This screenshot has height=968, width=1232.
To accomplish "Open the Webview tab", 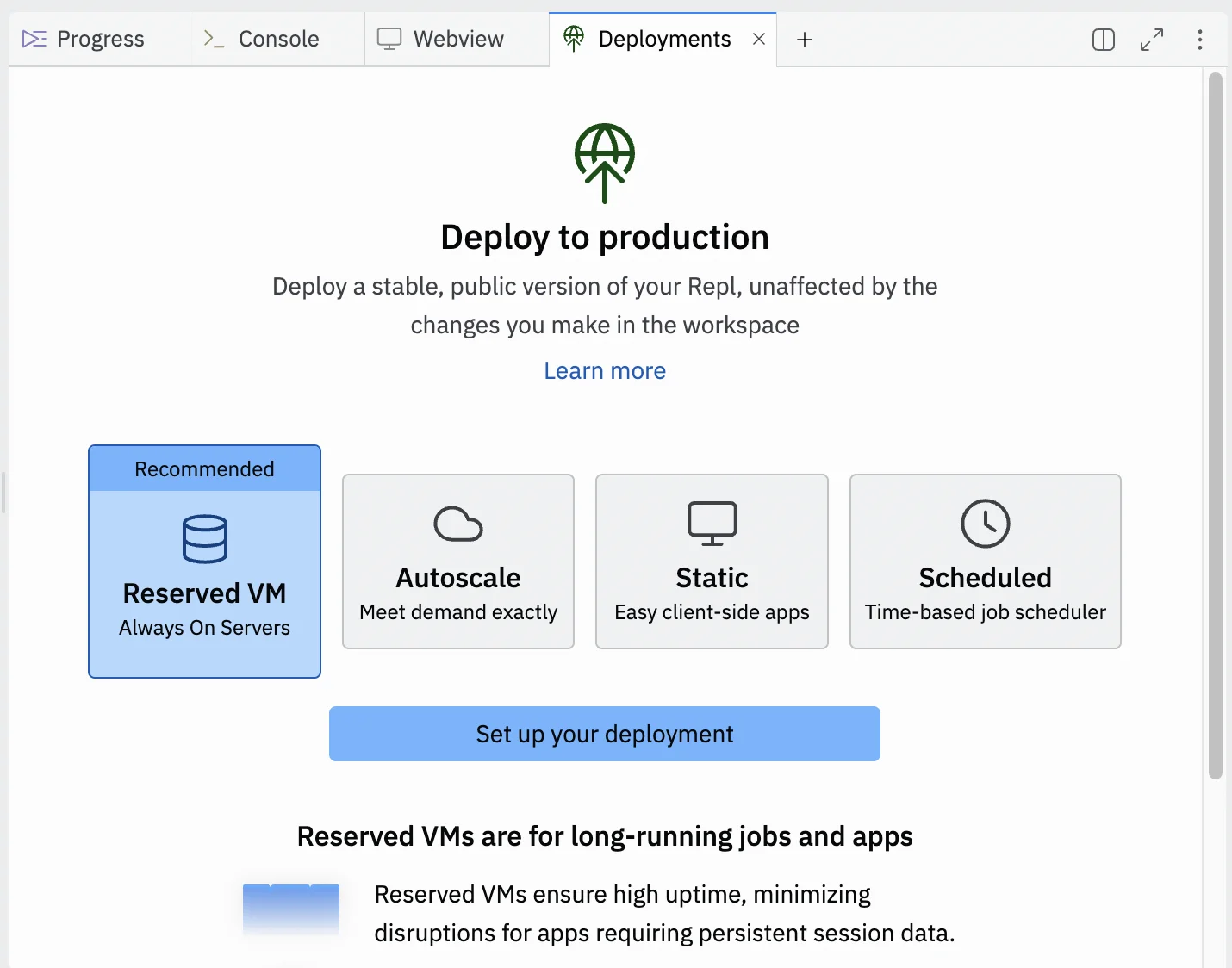I will (457, 40).
